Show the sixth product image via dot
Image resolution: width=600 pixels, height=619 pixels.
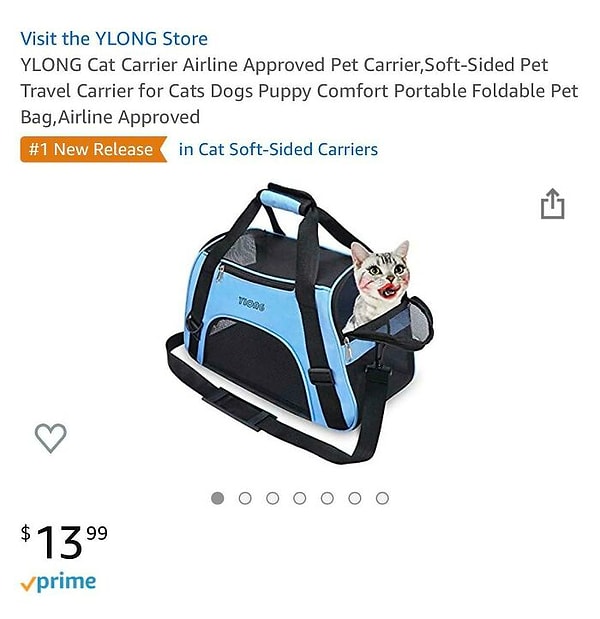coord(354,498)
